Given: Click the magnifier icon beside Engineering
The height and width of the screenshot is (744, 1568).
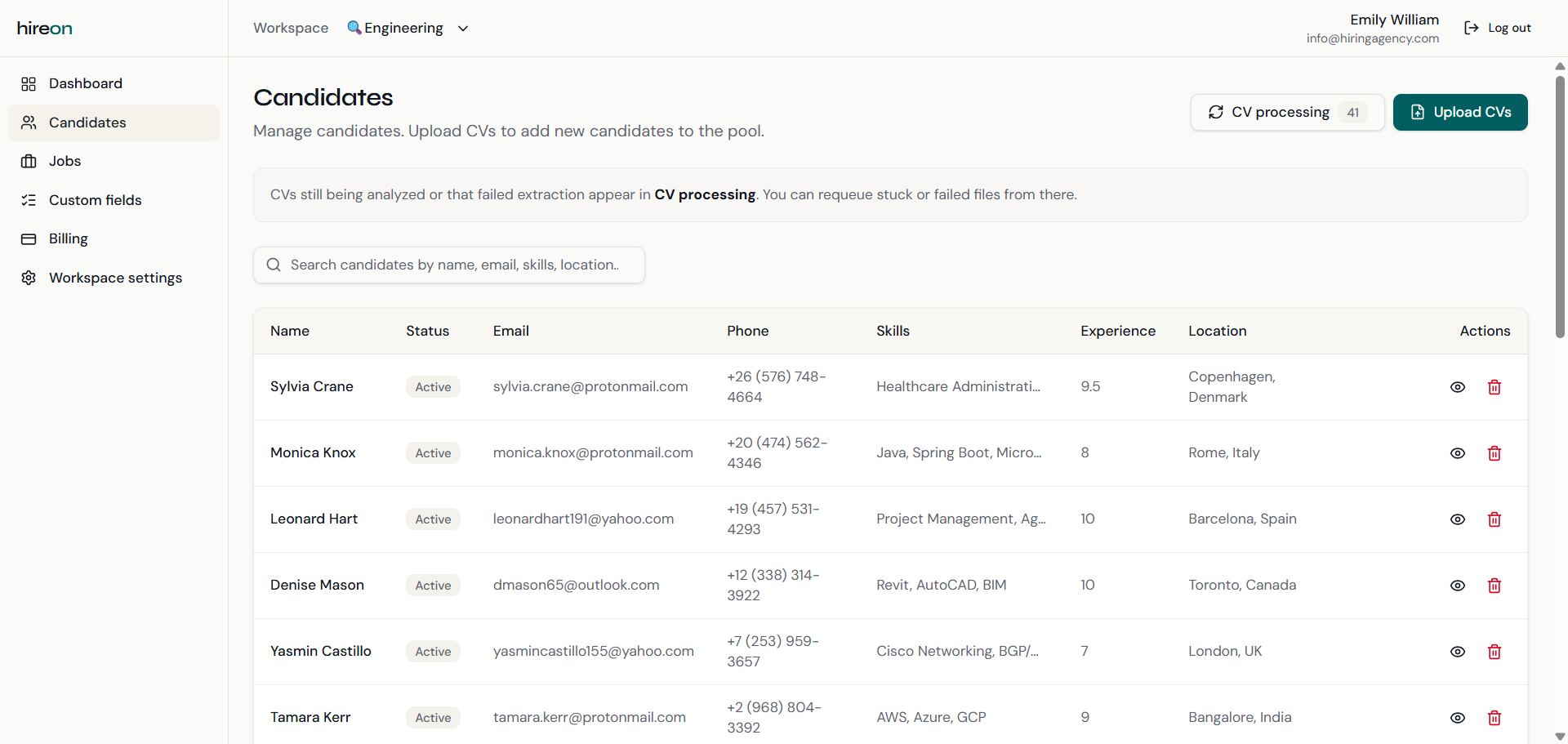Looking at the screenshot, I should (x=354, y=27).
